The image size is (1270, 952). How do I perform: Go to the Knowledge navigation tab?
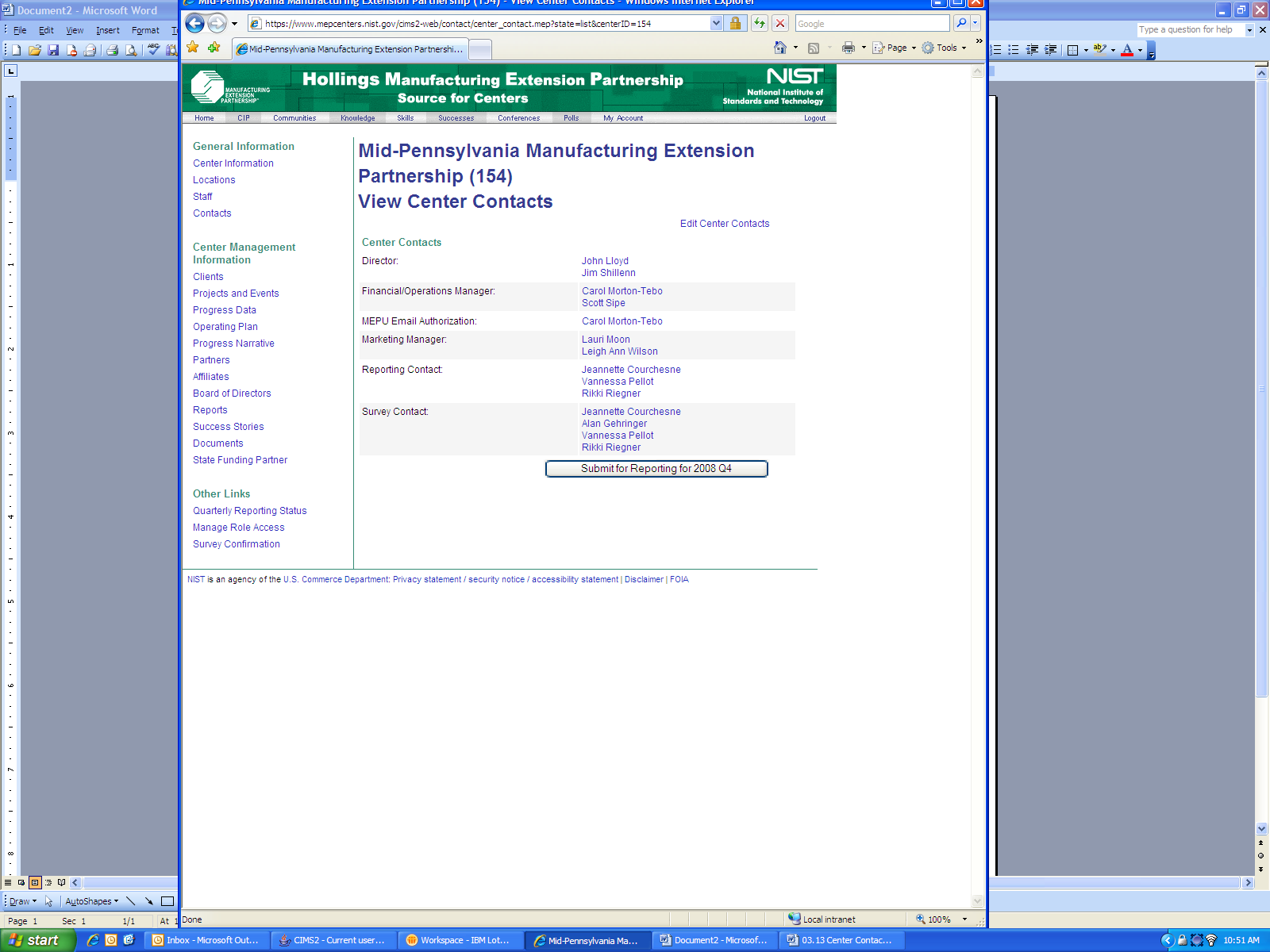[x=357, y=118]
